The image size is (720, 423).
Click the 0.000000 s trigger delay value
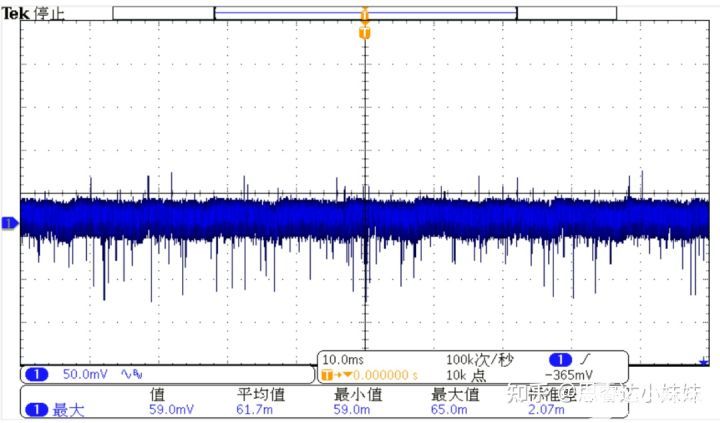pyautogui.click(x=385, y=375)
